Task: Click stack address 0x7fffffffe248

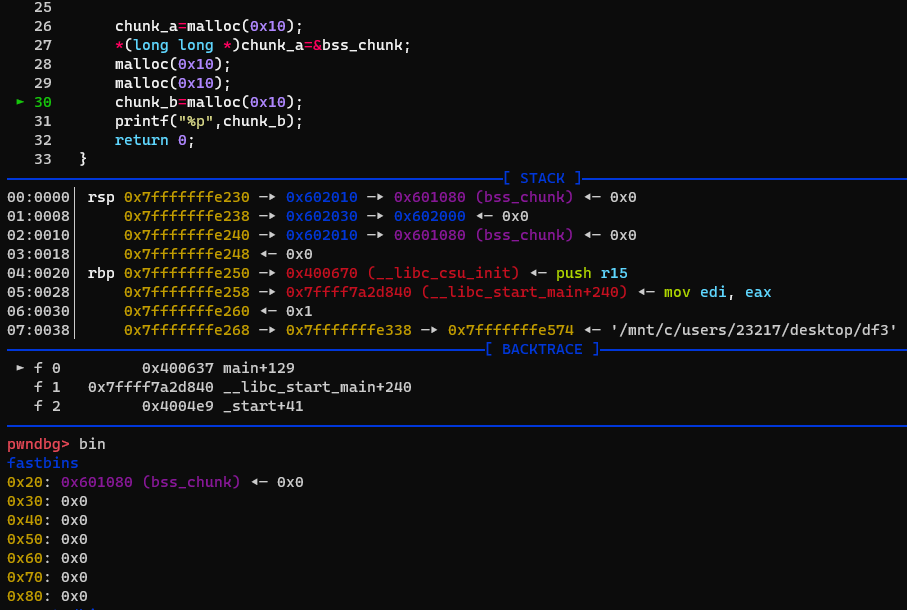Action: click(186, 254)
